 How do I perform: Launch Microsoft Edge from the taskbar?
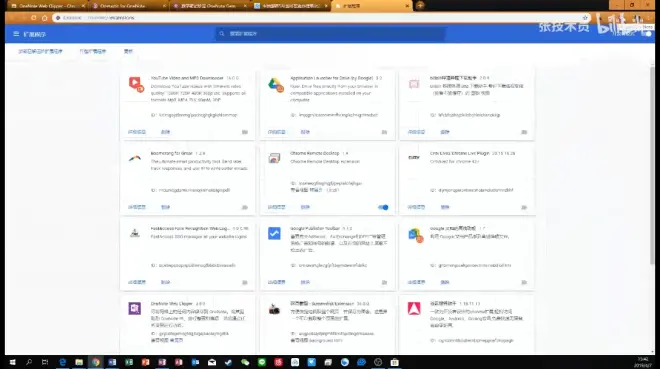62,362
